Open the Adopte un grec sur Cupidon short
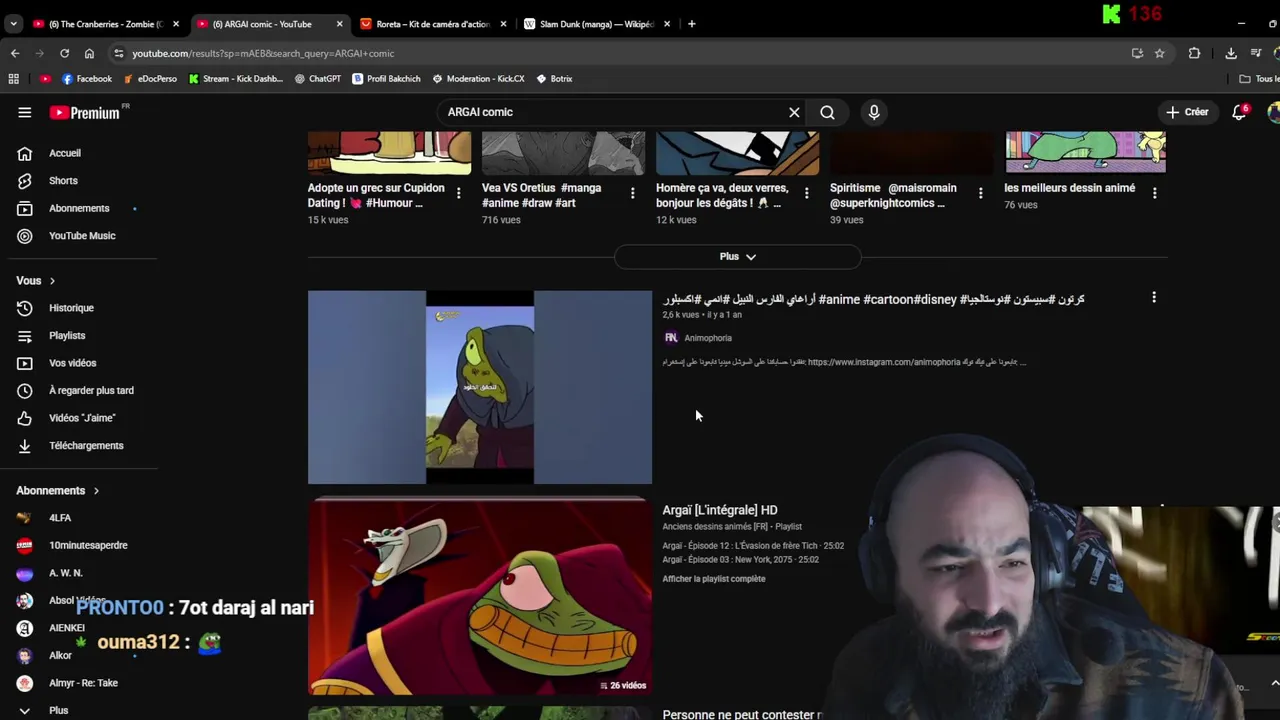 point(376,195)
